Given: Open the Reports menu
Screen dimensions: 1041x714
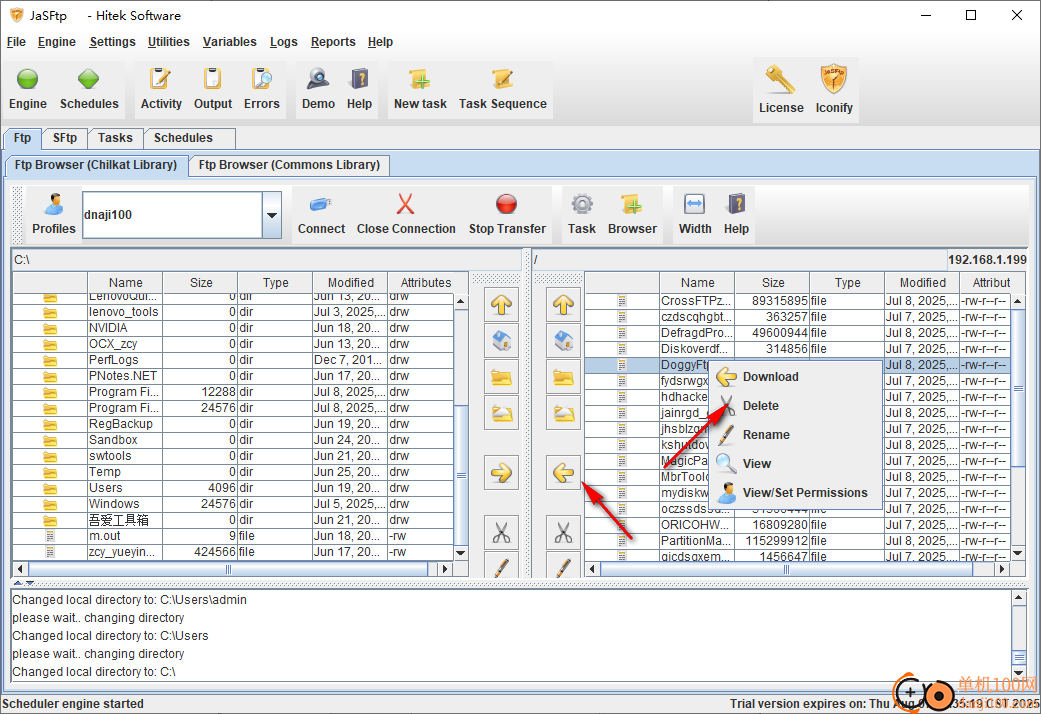Looking at the screenshot, I should [x=333, y=42].
